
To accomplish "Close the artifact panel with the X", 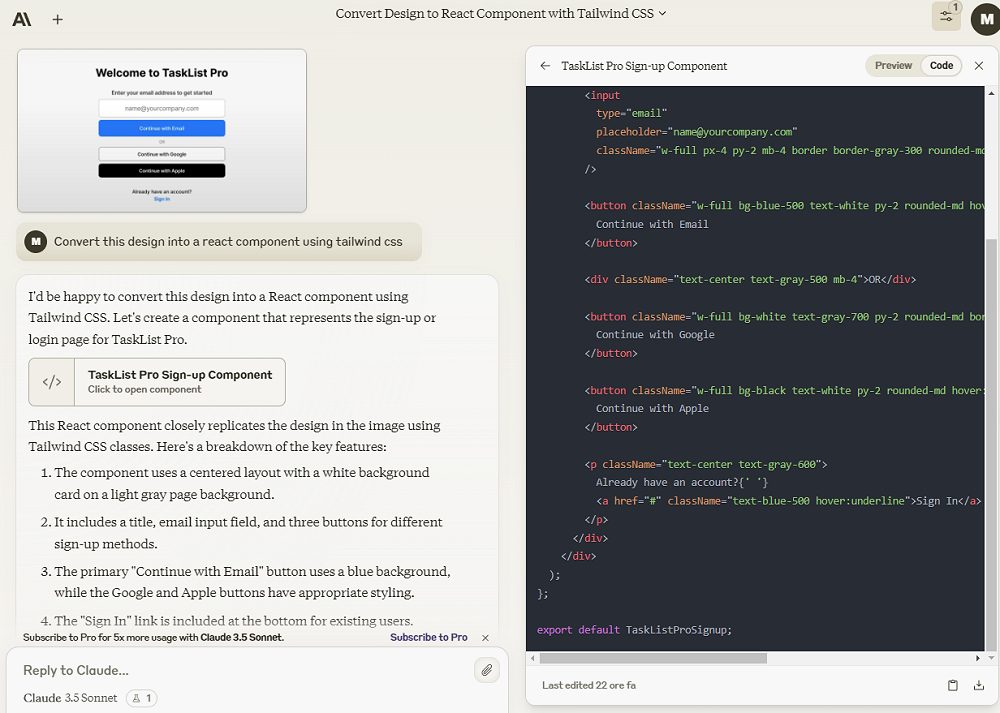I will [x=979, y=66].
